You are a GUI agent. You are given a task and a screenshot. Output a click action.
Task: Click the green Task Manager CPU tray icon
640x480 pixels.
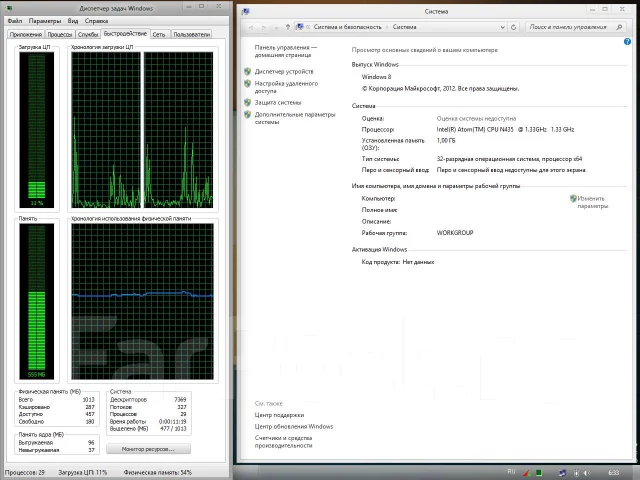(539, 473)
